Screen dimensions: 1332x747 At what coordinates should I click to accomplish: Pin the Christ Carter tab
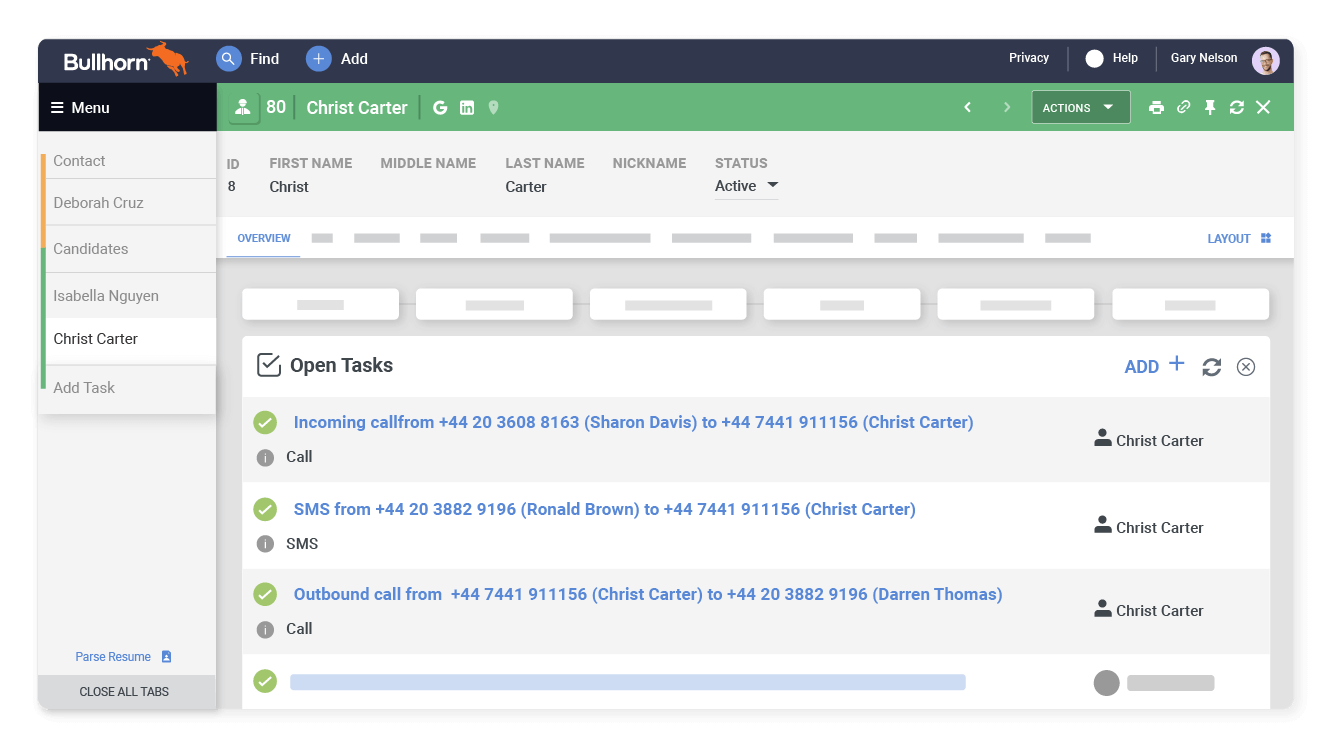[1209, 107]
